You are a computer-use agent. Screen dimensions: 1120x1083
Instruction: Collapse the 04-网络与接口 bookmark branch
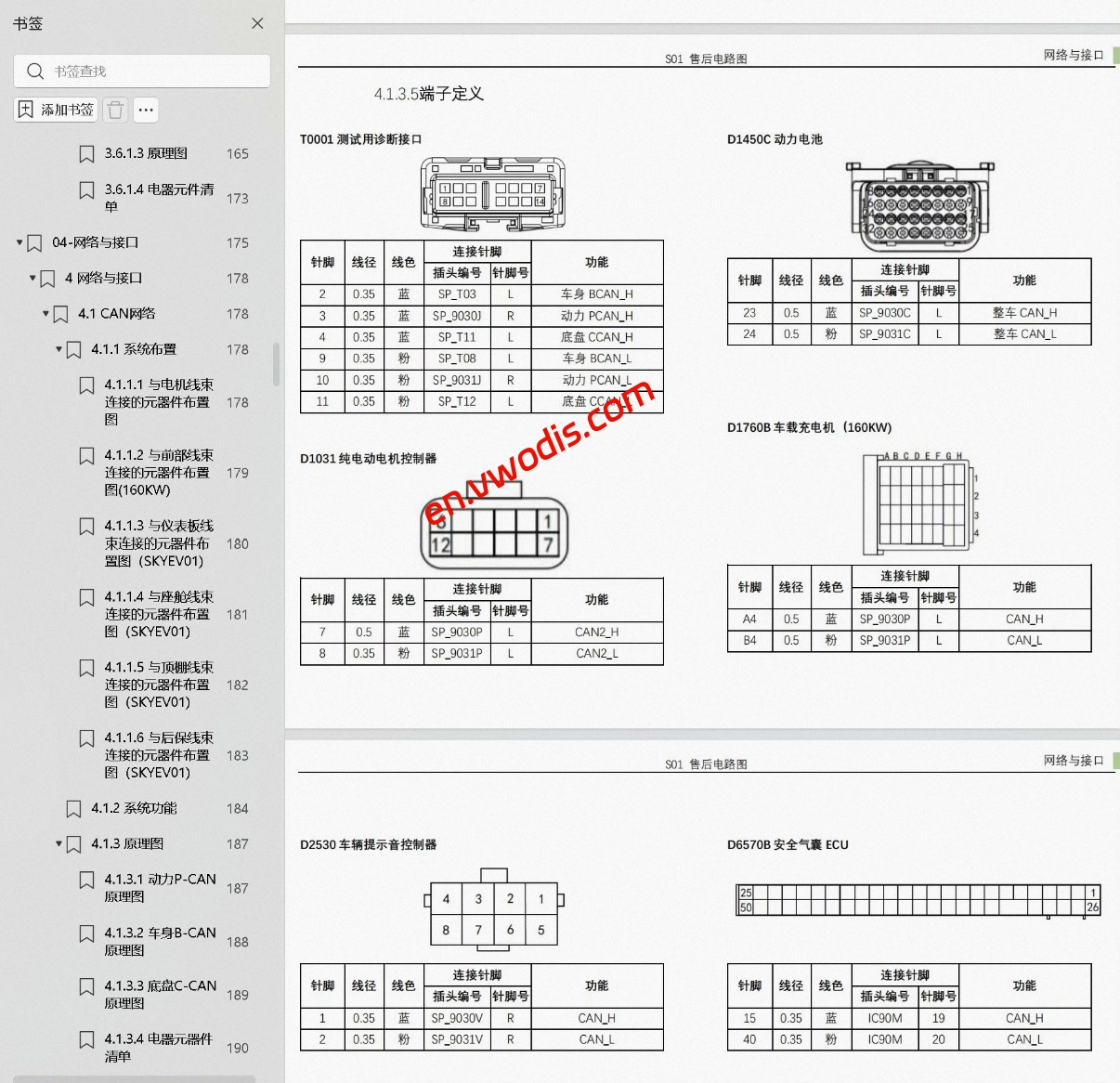pos(19,242)
